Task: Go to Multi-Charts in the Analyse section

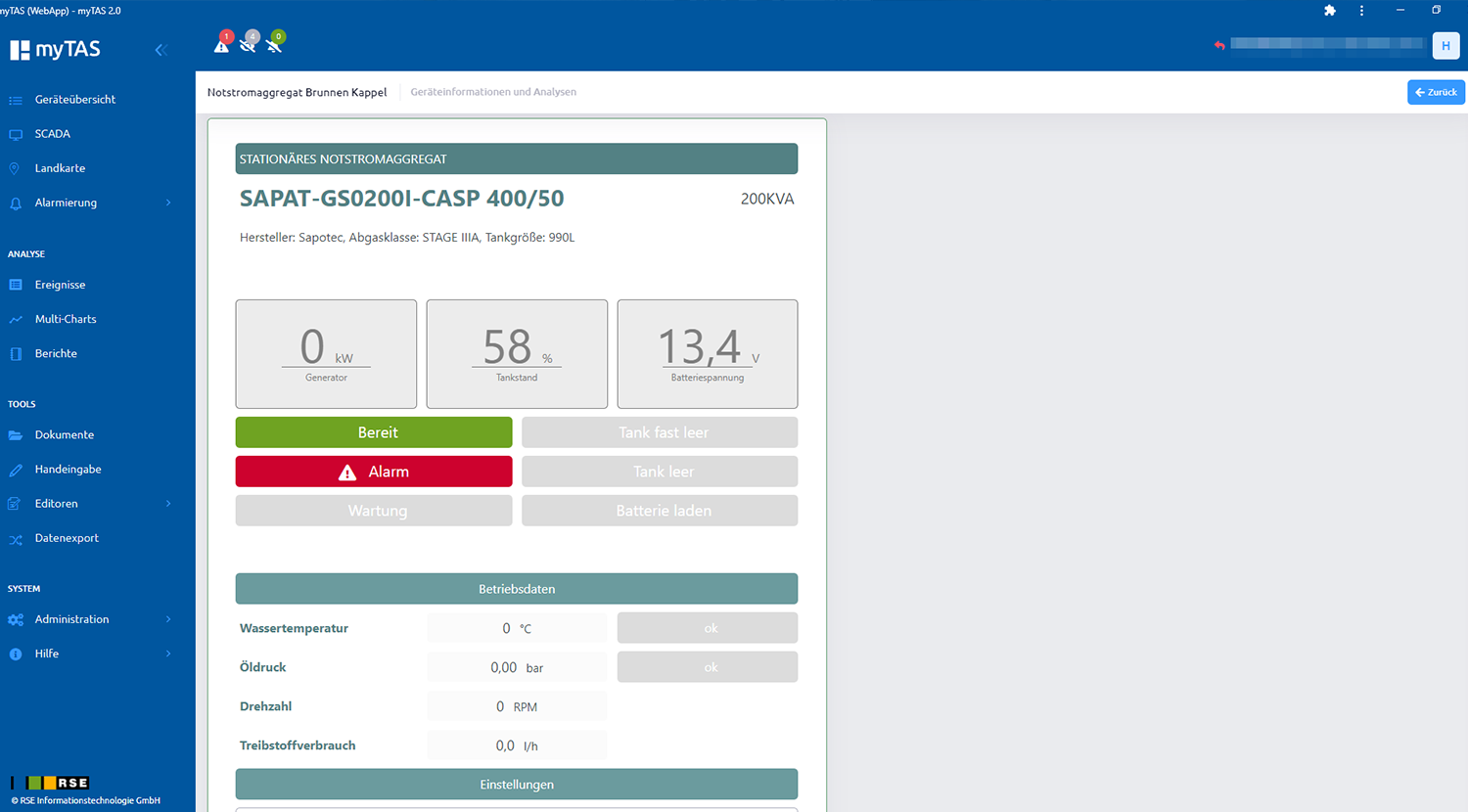Action: [65, 319]
